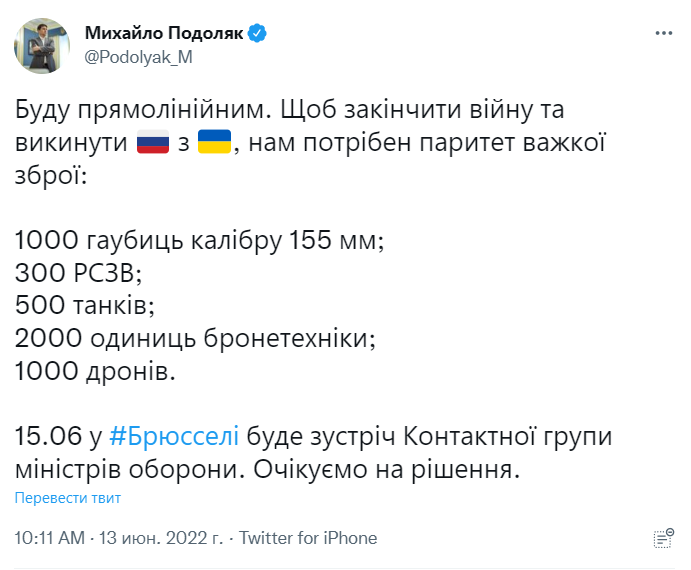Open the Twitter for iPhone source link

tap(308, 538)
